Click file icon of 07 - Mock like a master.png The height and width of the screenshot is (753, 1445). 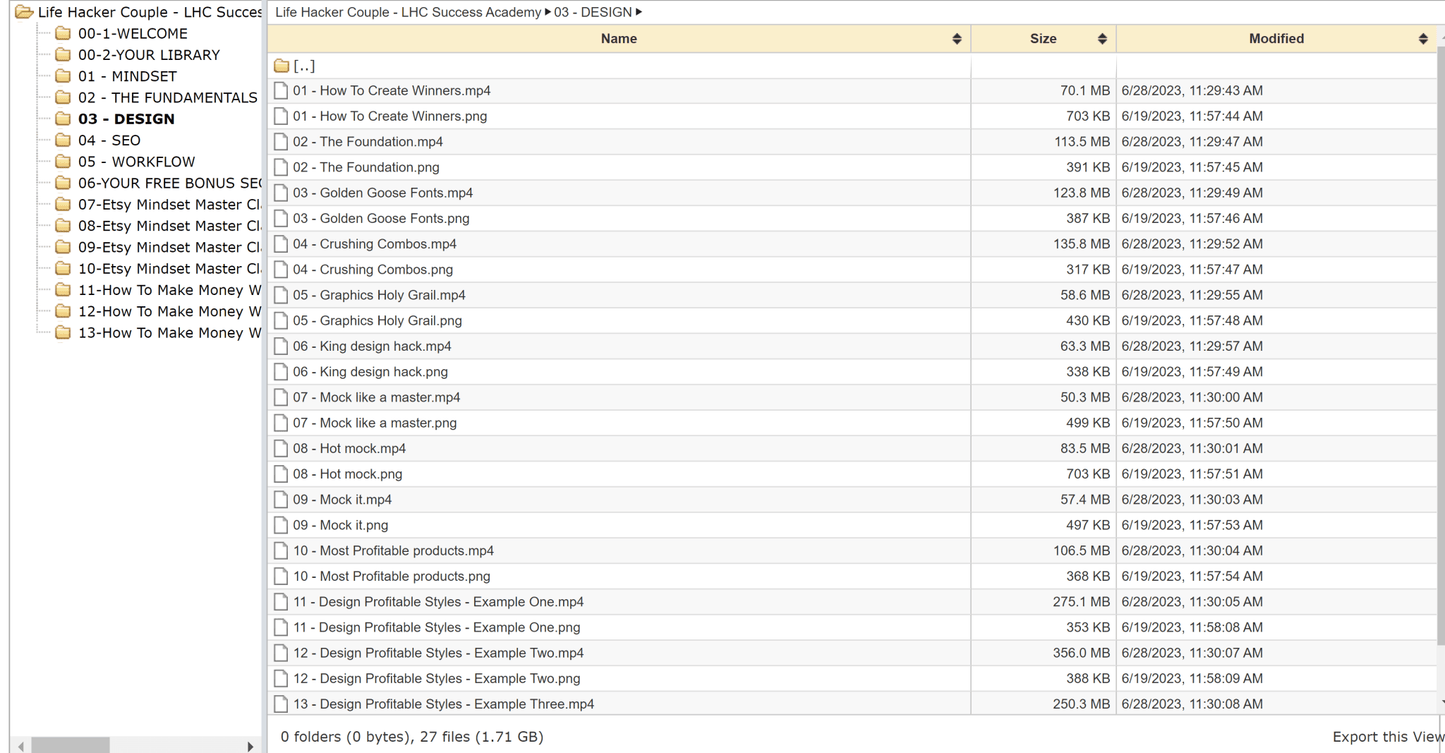coord(281,423)
